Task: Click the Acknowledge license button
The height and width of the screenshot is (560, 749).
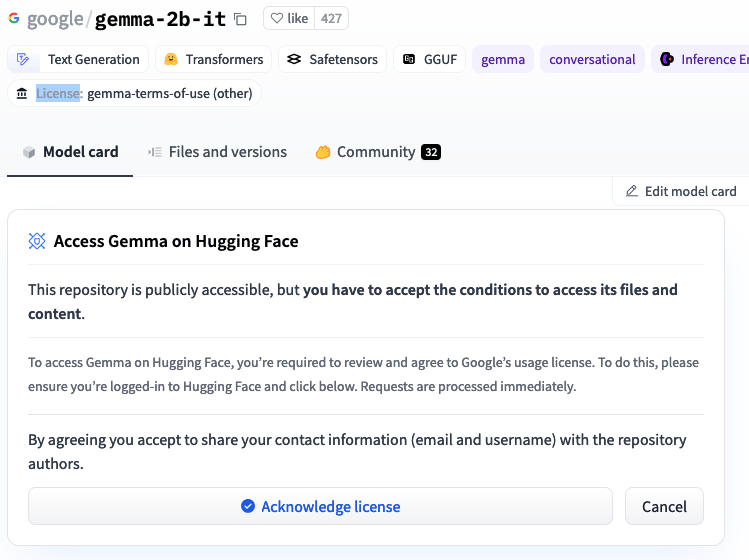Action: pyautogui.click(x=320, y=506)
